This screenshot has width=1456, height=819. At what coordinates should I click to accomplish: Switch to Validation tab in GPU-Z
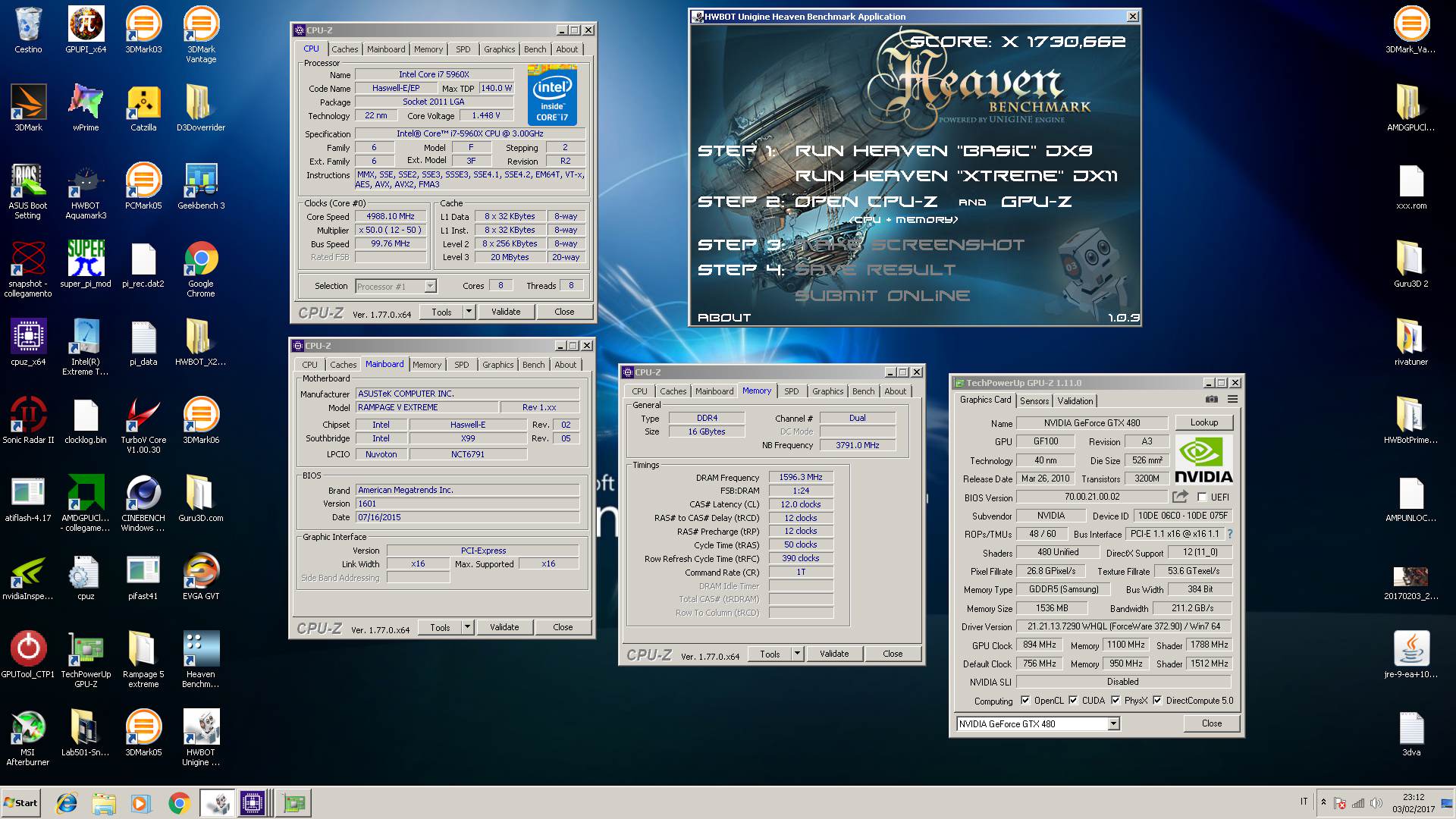[1075, 401]
